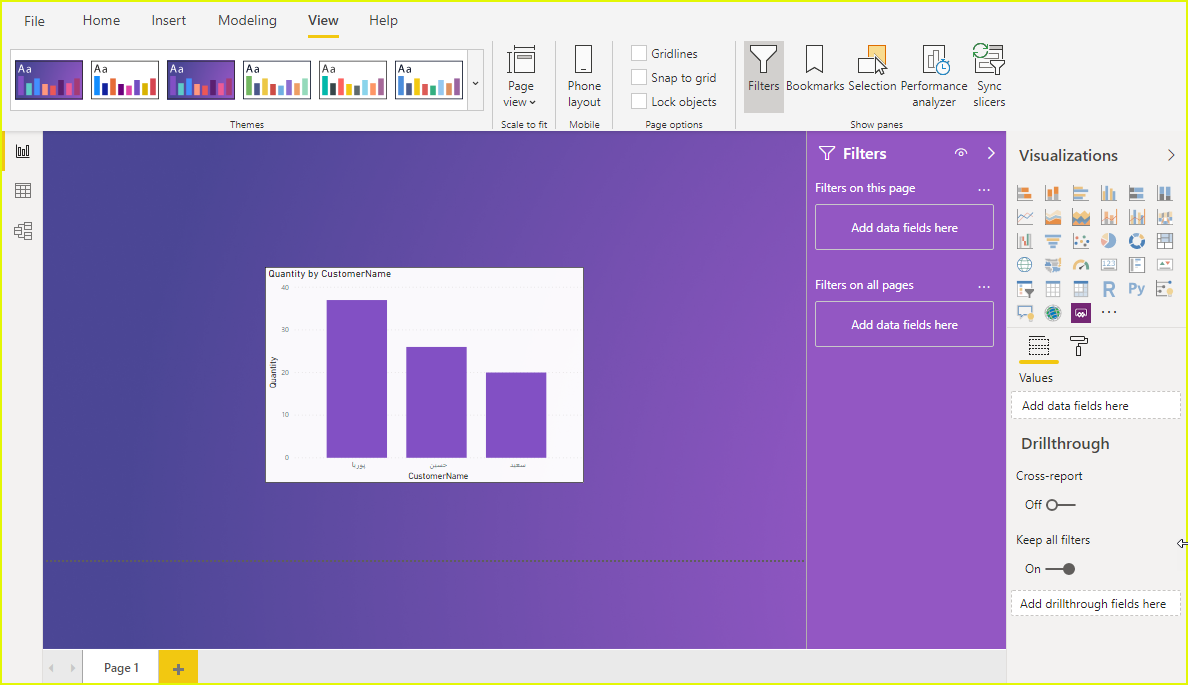Select the scatter chart visualization

pyautogui.click(x=1080, y=241)
